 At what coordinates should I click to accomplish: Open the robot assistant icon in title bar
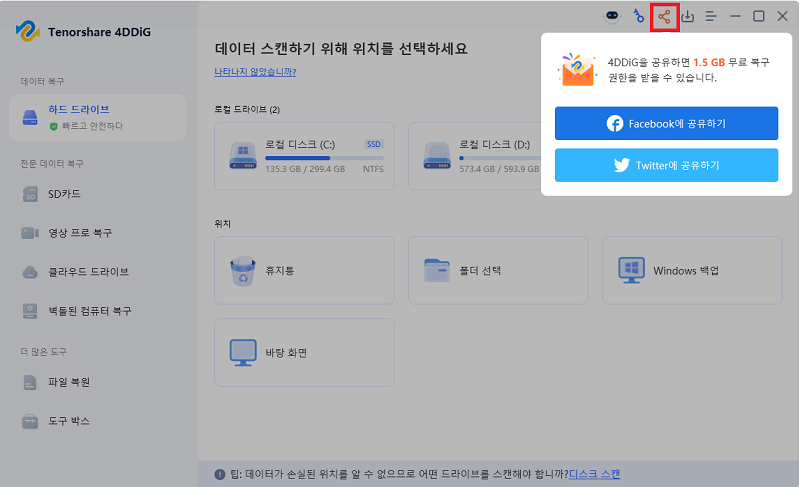click(612, 16)
